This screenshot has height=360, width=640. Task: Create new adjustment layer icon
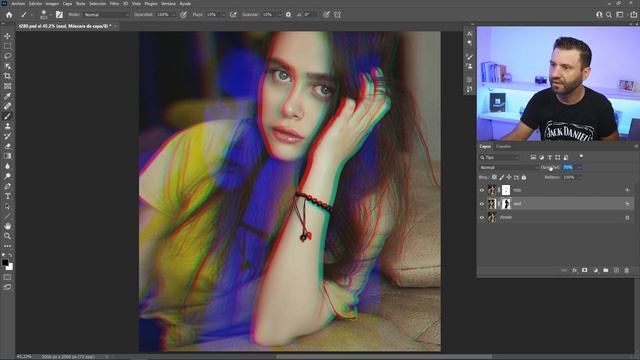(x=596, y=270)
